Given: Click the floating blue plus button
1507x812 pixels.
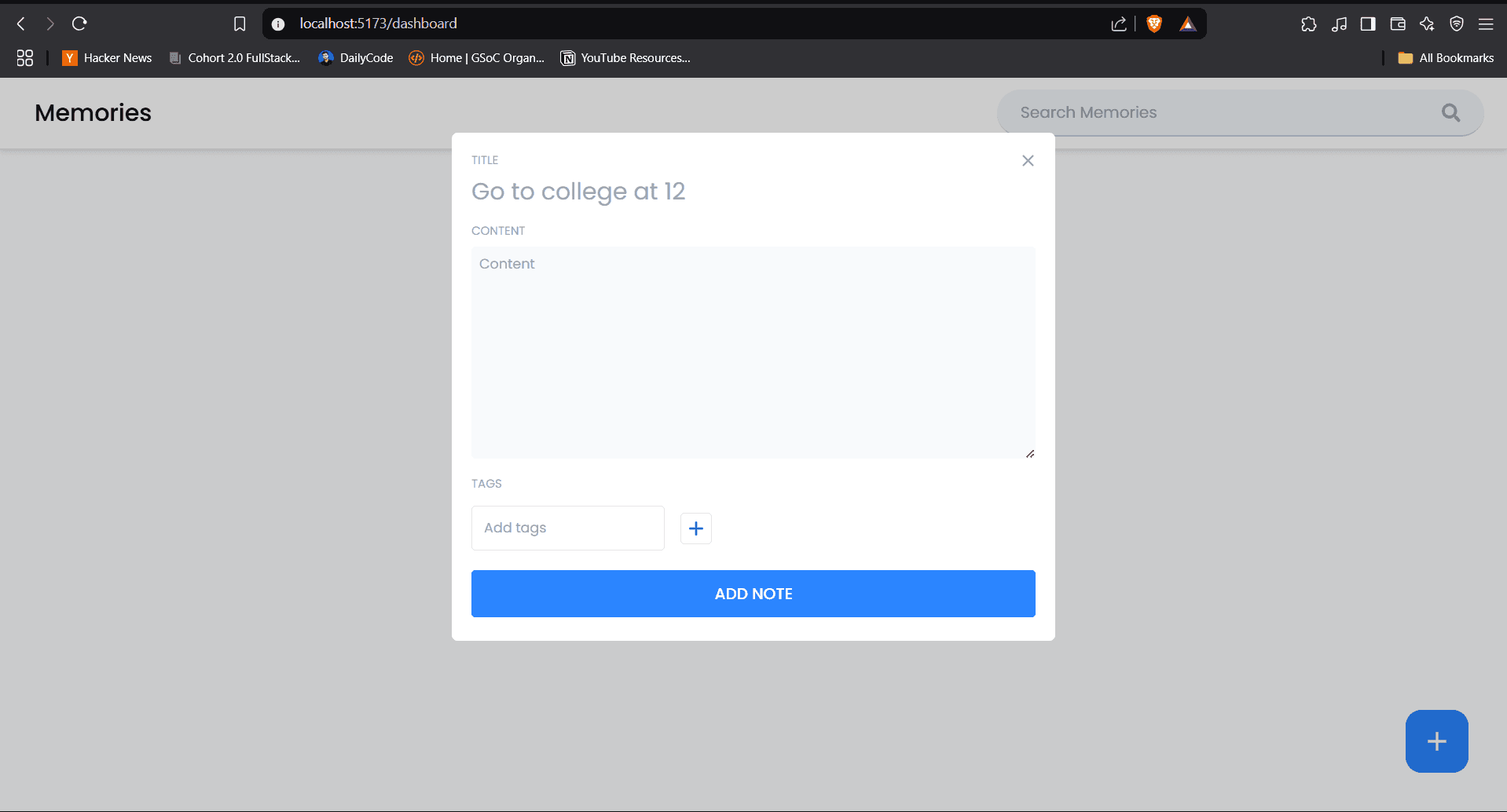Looking at the screenshot, I should tap(1436, 741).
